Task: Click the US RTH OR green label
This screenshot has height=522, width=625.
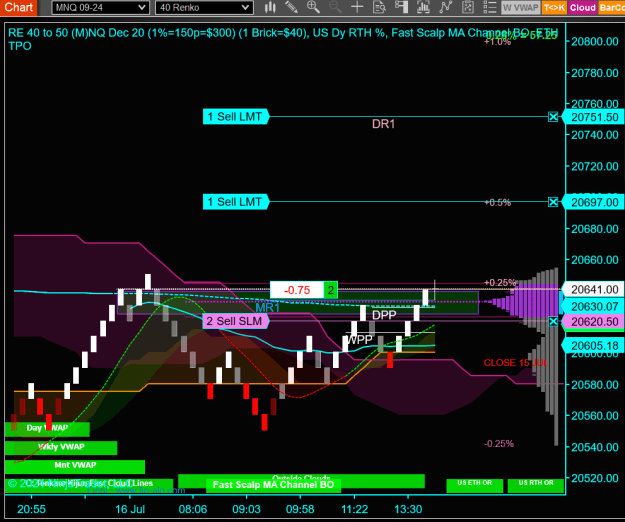Action: click(x=536, y=484)
